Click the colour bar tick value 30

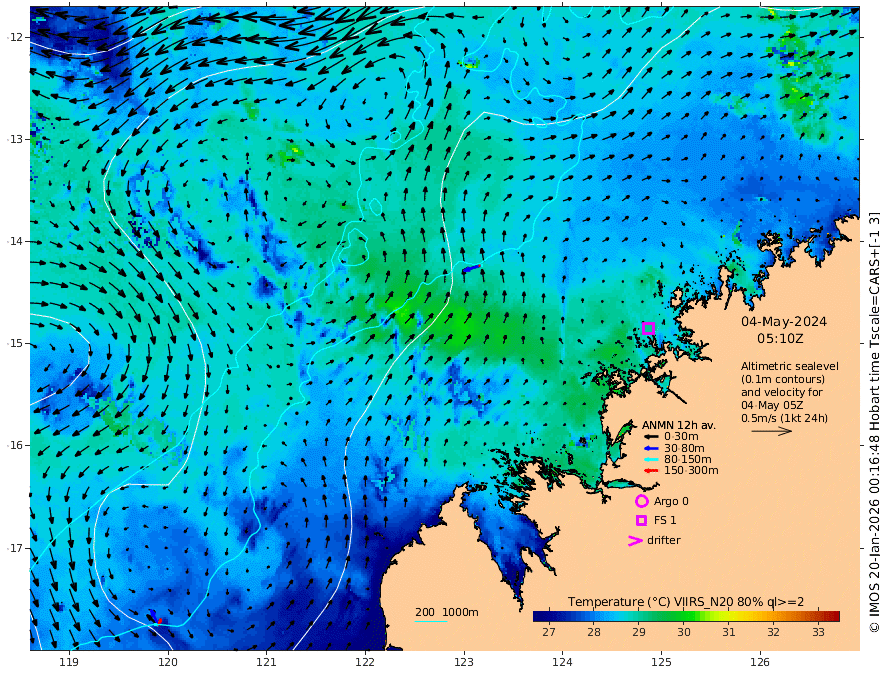pos(684,632)
